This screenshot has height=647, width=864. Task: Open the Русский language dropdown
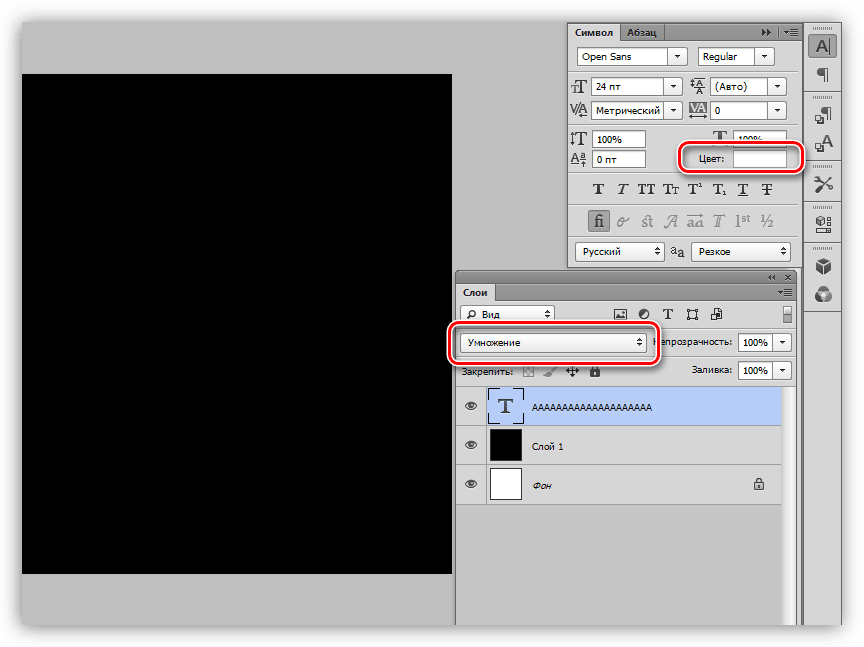pyautogui.click(x=620, y=251)
